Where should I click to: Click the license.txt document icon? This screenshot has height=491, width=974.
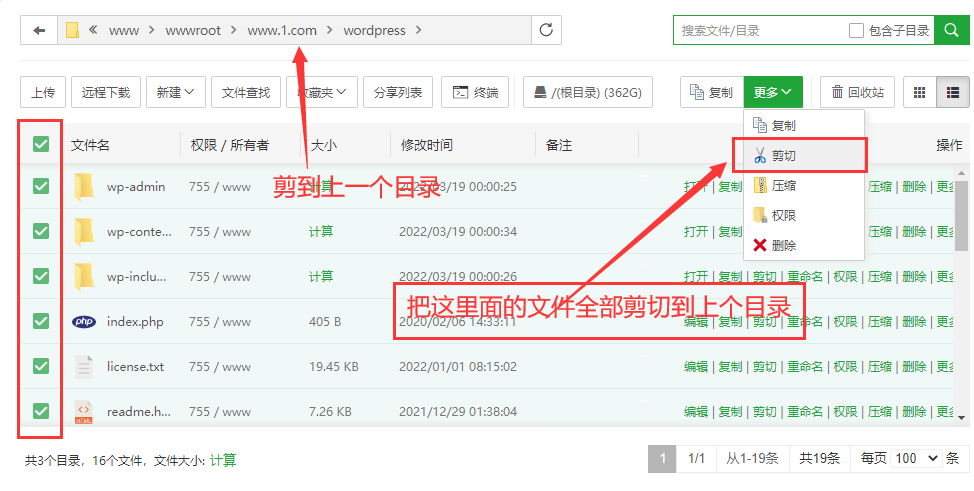(x=84, y=367)
